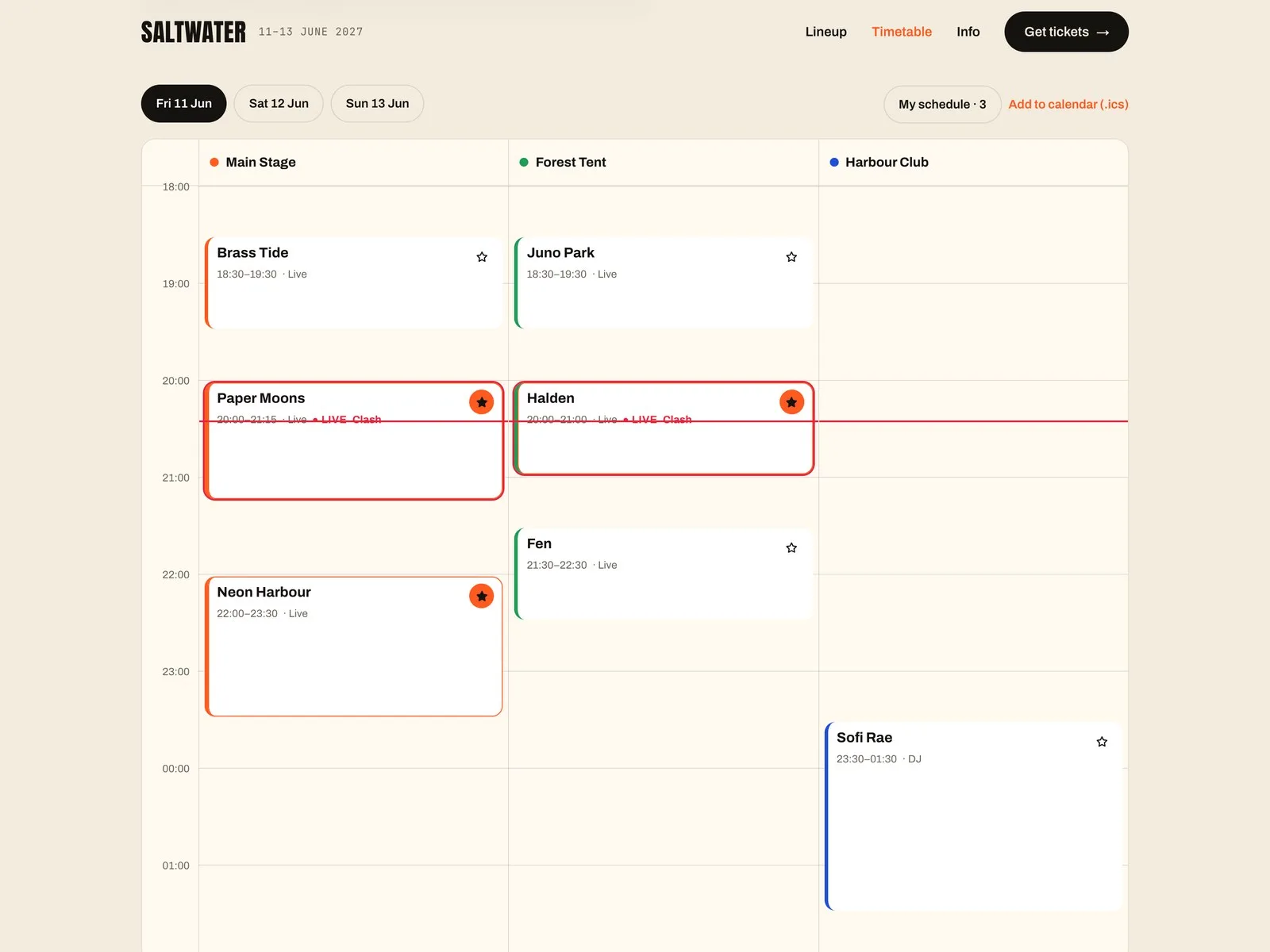Image resolution: width=1270 pixels, height=952 pixels.
Task: Click the Main Stage column header
Action: [354, 163]
